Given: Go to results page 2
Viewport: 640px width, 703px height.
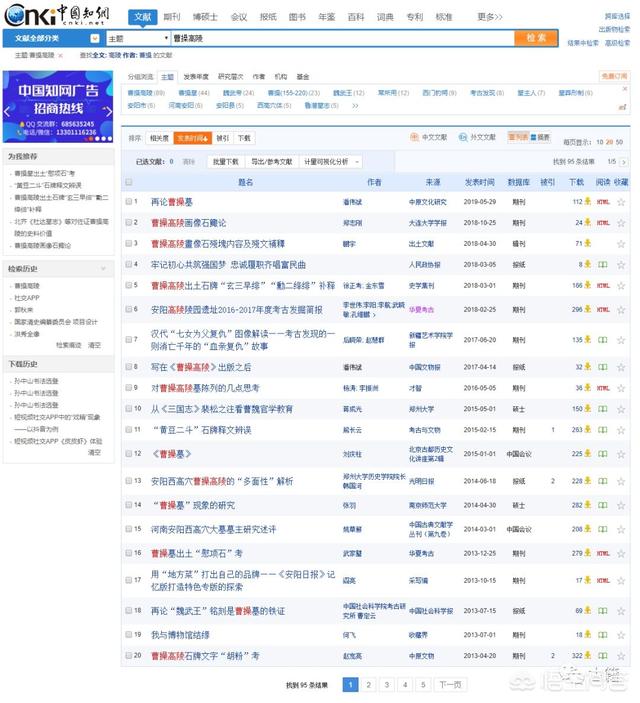Looking at the screenshot, I should click(368, 685).
